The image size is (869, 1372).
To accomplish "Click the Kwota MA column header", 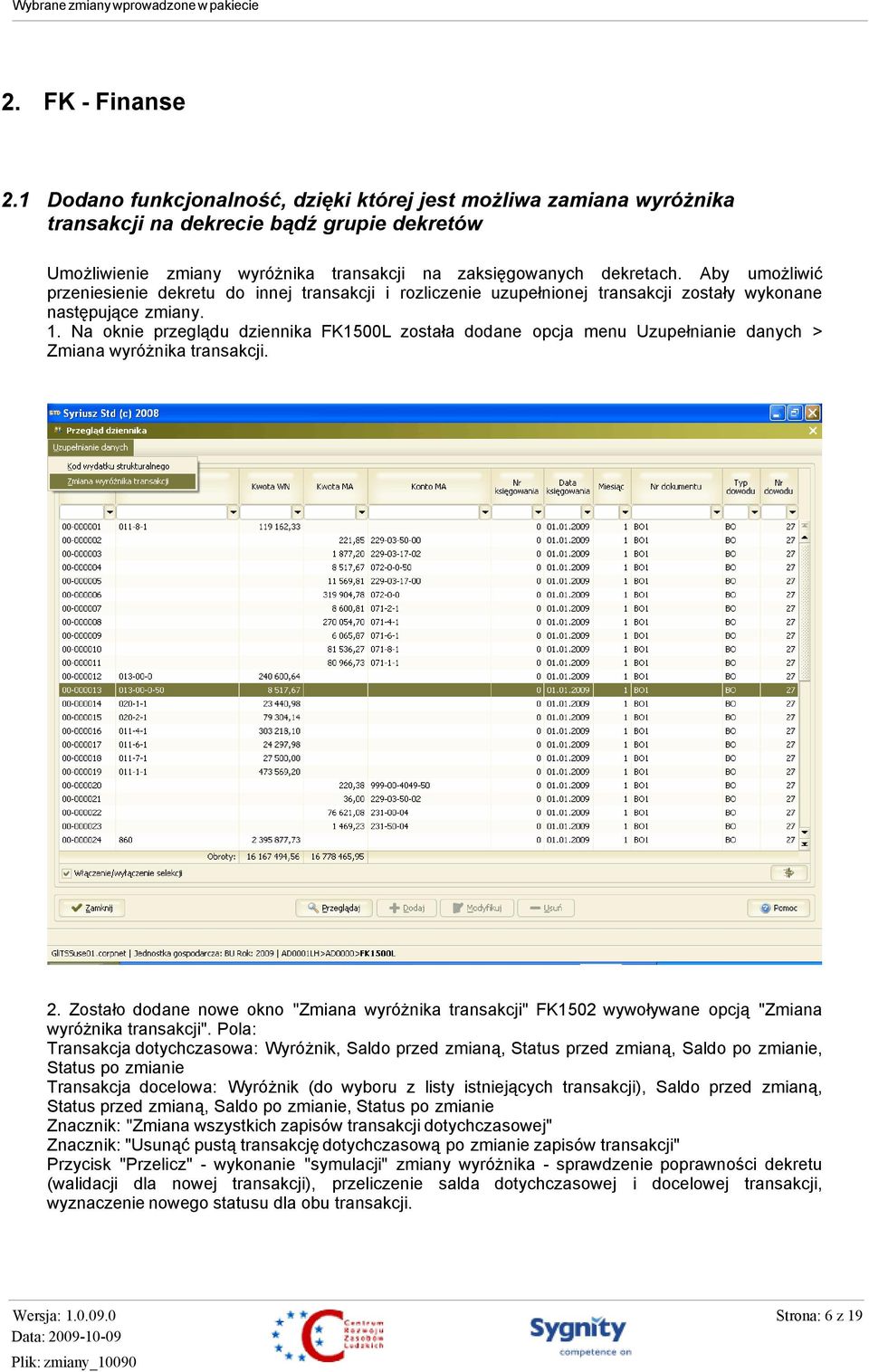I will click(335, 487).
